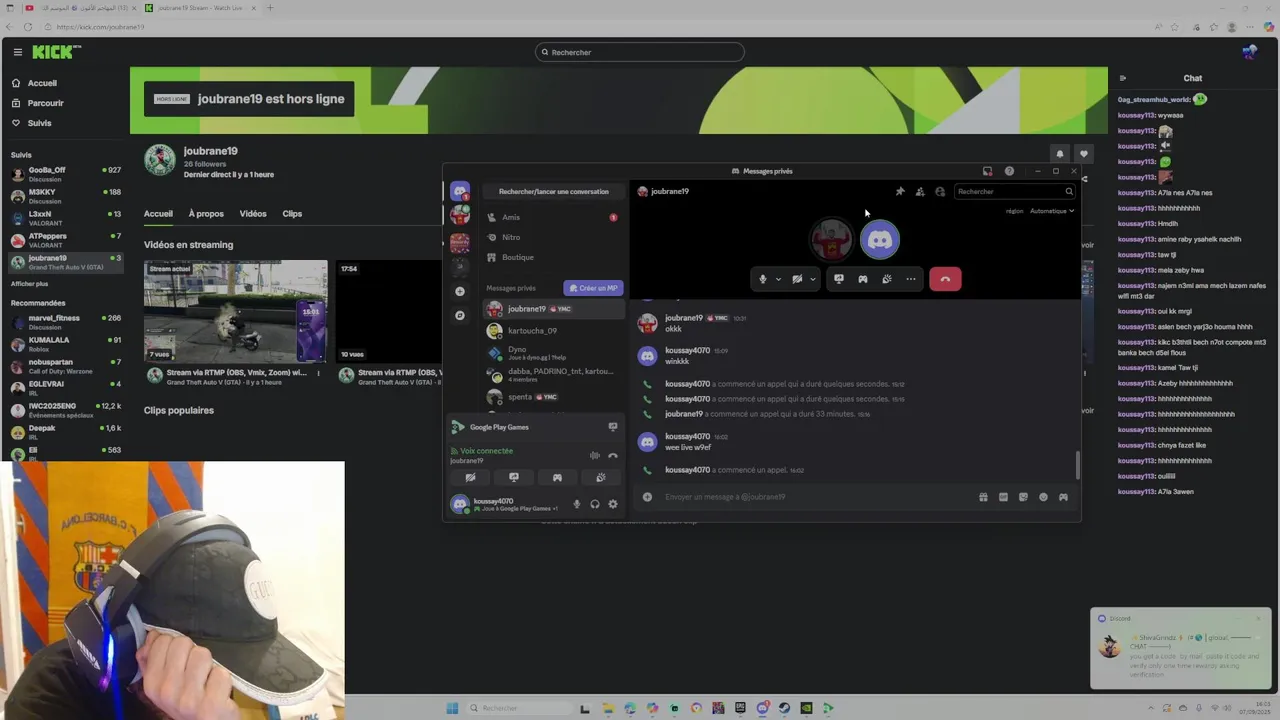
Task: Open Windows Start menu
Action: [x=452, y=708]
